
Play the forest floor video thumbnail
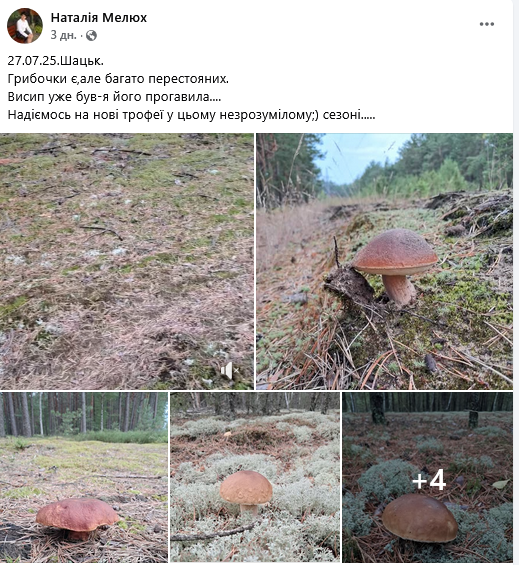point(127,262)
